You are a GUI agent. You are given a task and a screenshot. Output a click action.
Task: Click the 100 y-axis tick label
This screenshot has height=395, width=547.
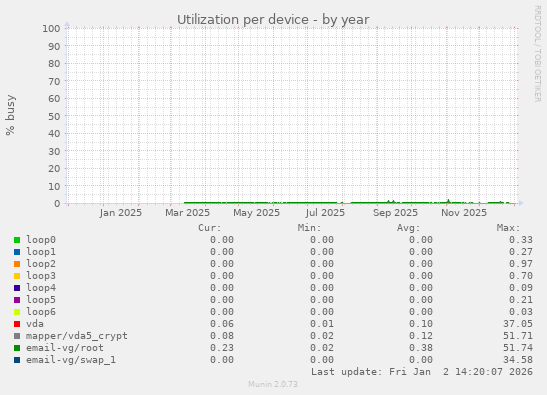[x=51, y=29]
